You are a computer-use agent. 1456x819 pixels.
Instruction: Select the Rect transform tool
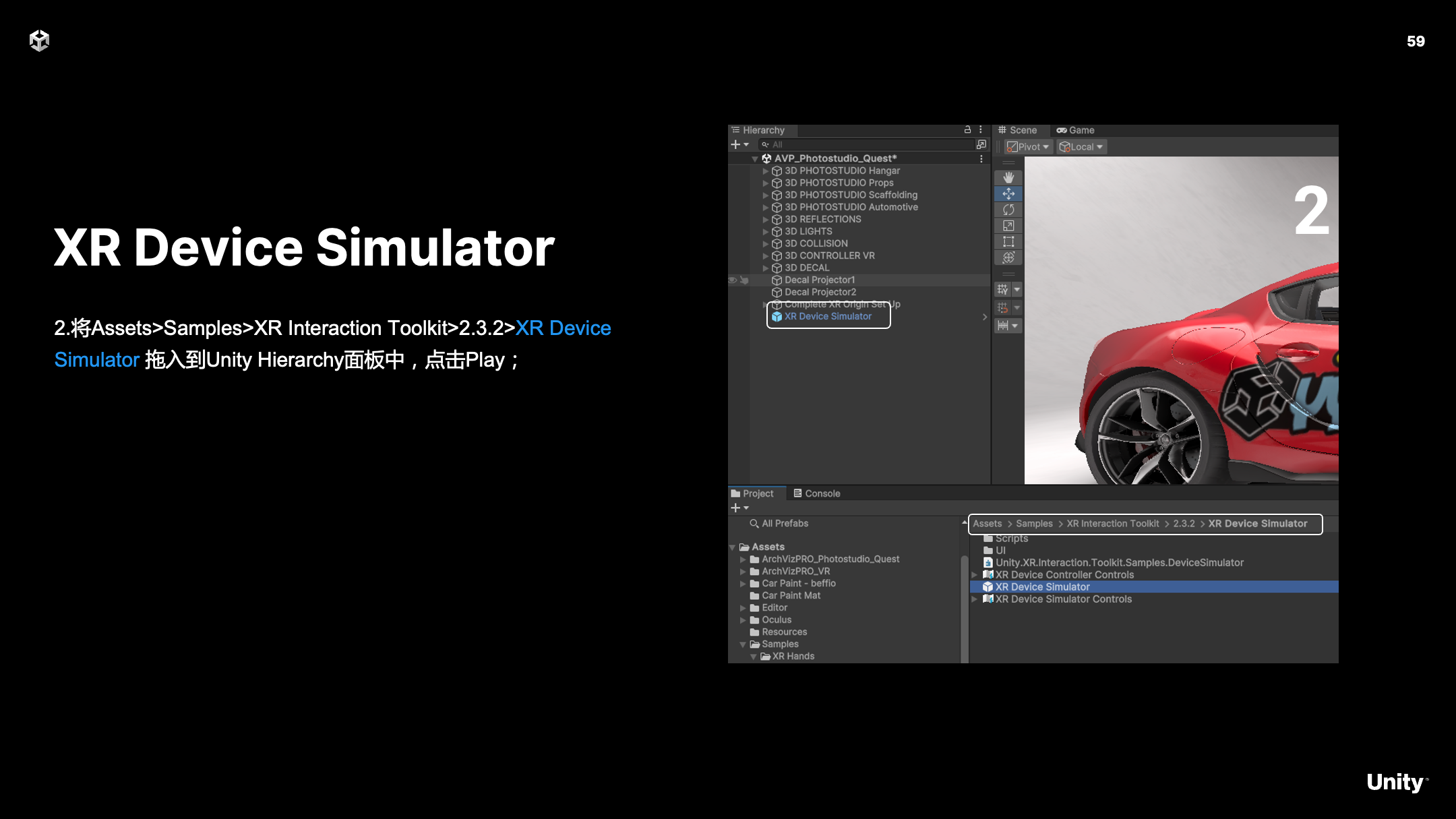1008,242
